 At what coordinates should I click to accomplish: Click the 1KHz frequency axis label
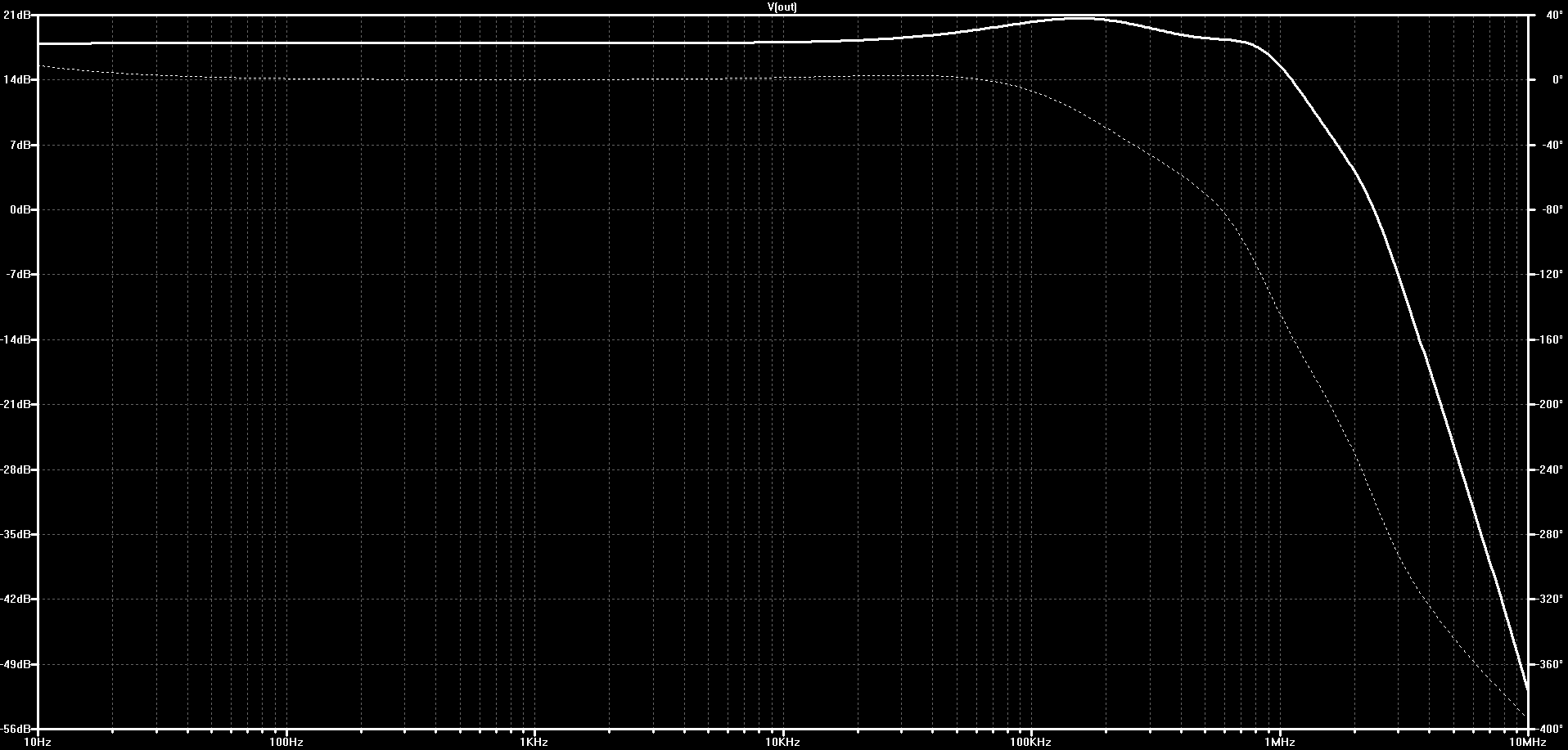click(534, 742)
